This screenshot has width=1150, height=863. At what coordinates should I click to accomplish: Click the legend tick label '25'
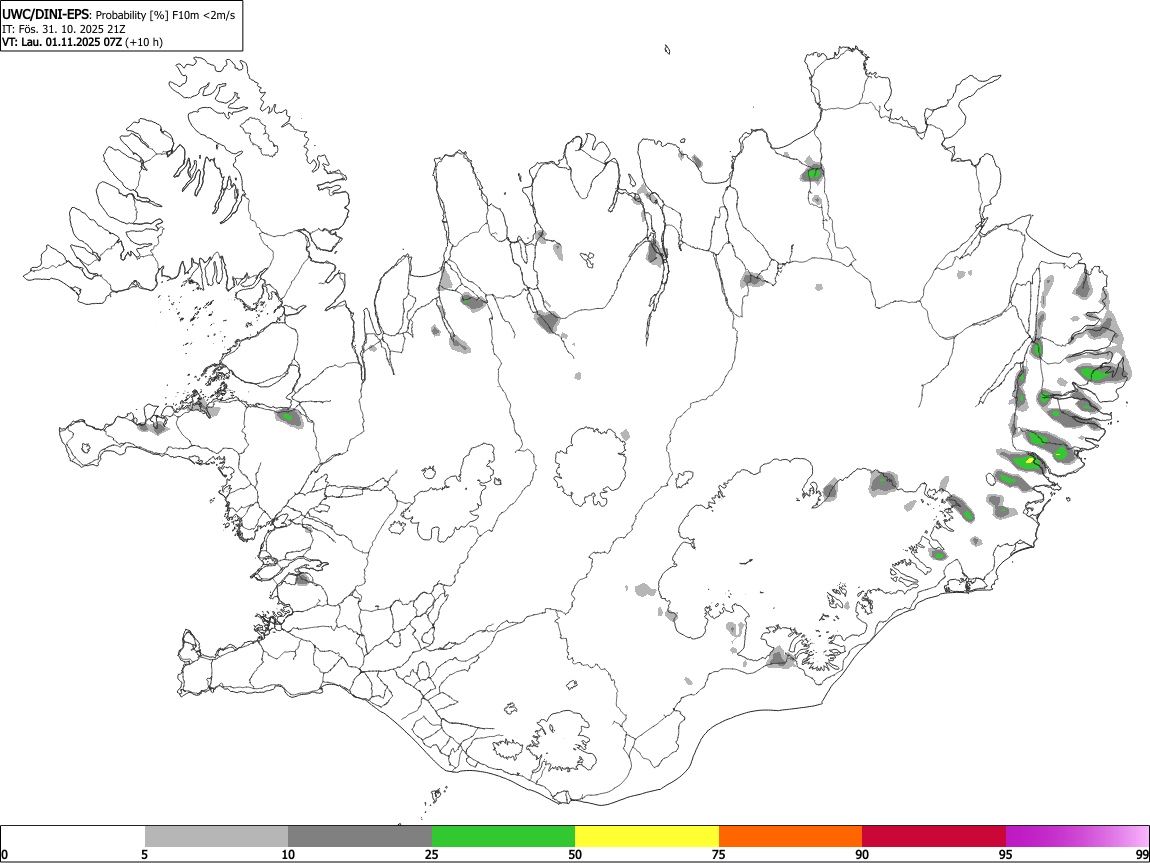(x=432, y=855)
